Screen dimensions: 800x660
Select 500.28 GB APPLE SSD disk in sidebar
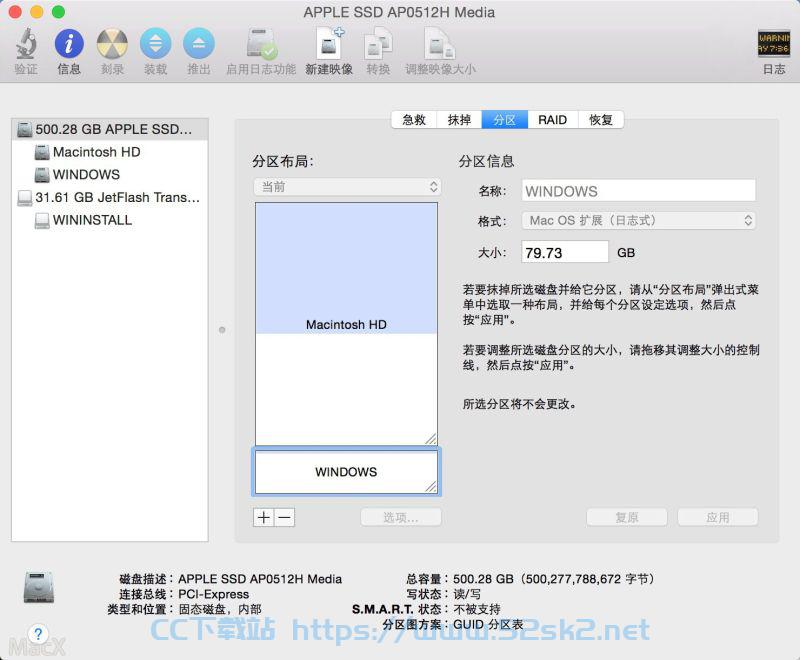(x=110, y=130)
